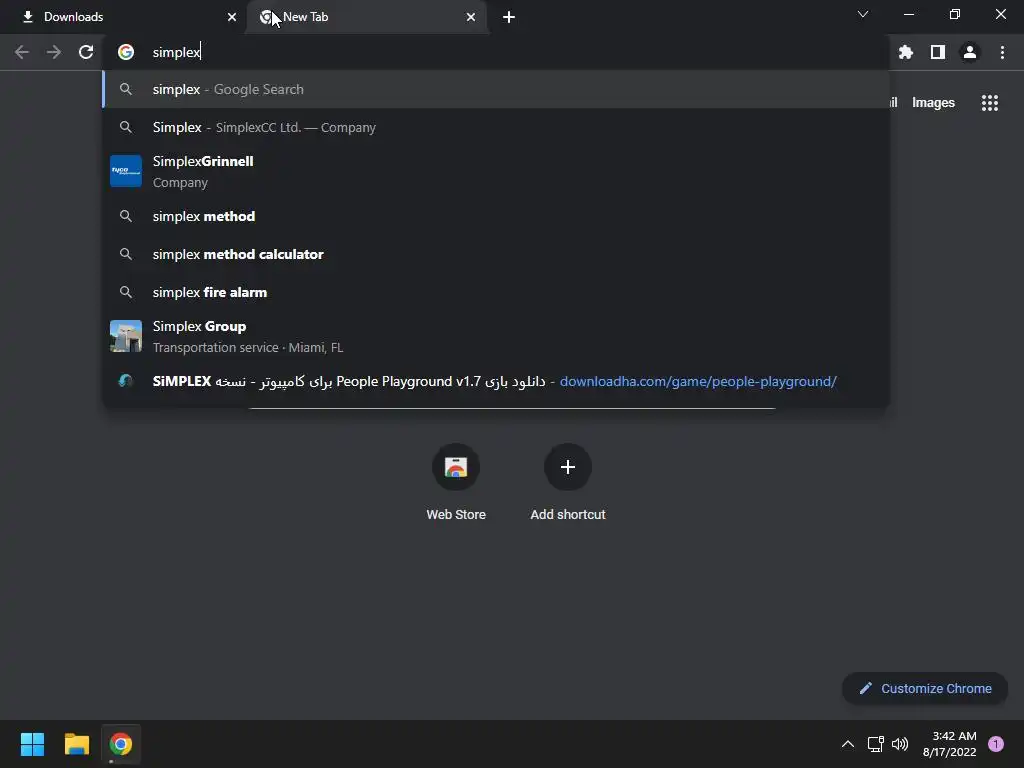Open the SiMPLEX People Playground history suggestion
This screenshot has width=1024, height=768.
click(496, 381)
